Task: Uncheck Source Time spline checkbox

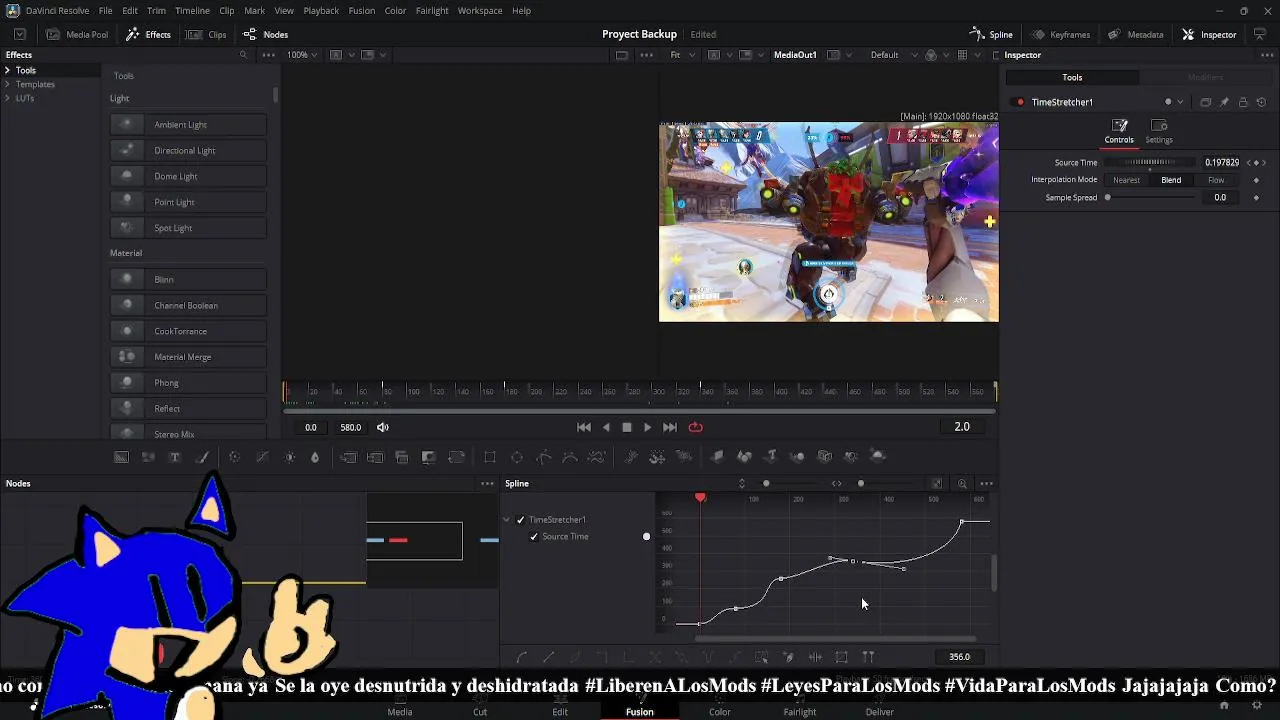Action: point(534,537)
